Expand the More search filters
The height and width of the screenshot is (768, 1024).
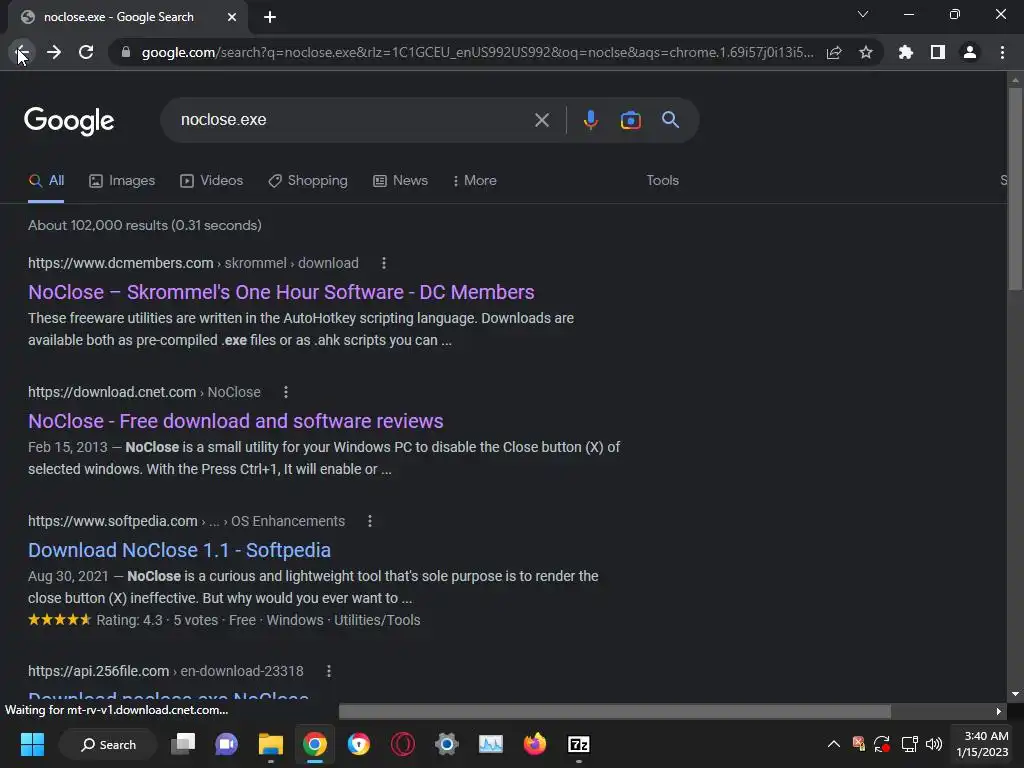tap(475, 181)
